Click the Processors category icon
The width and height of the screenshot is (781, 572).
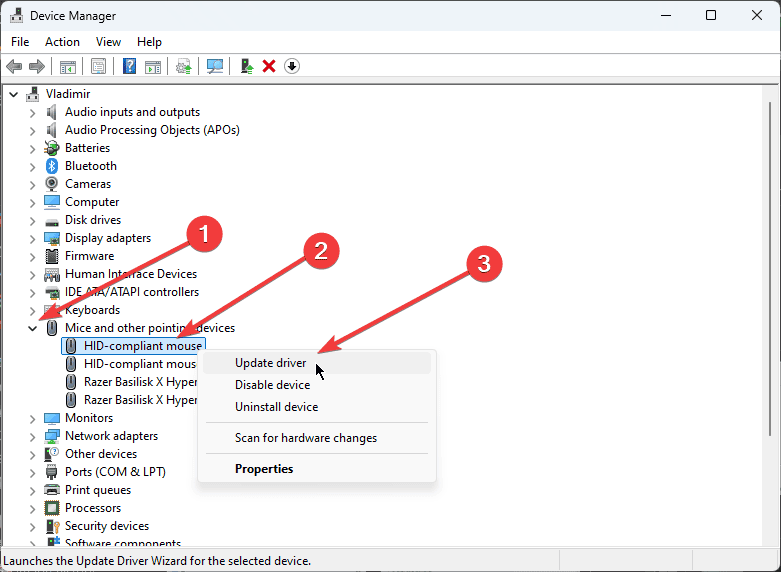[x=52, y=508]
